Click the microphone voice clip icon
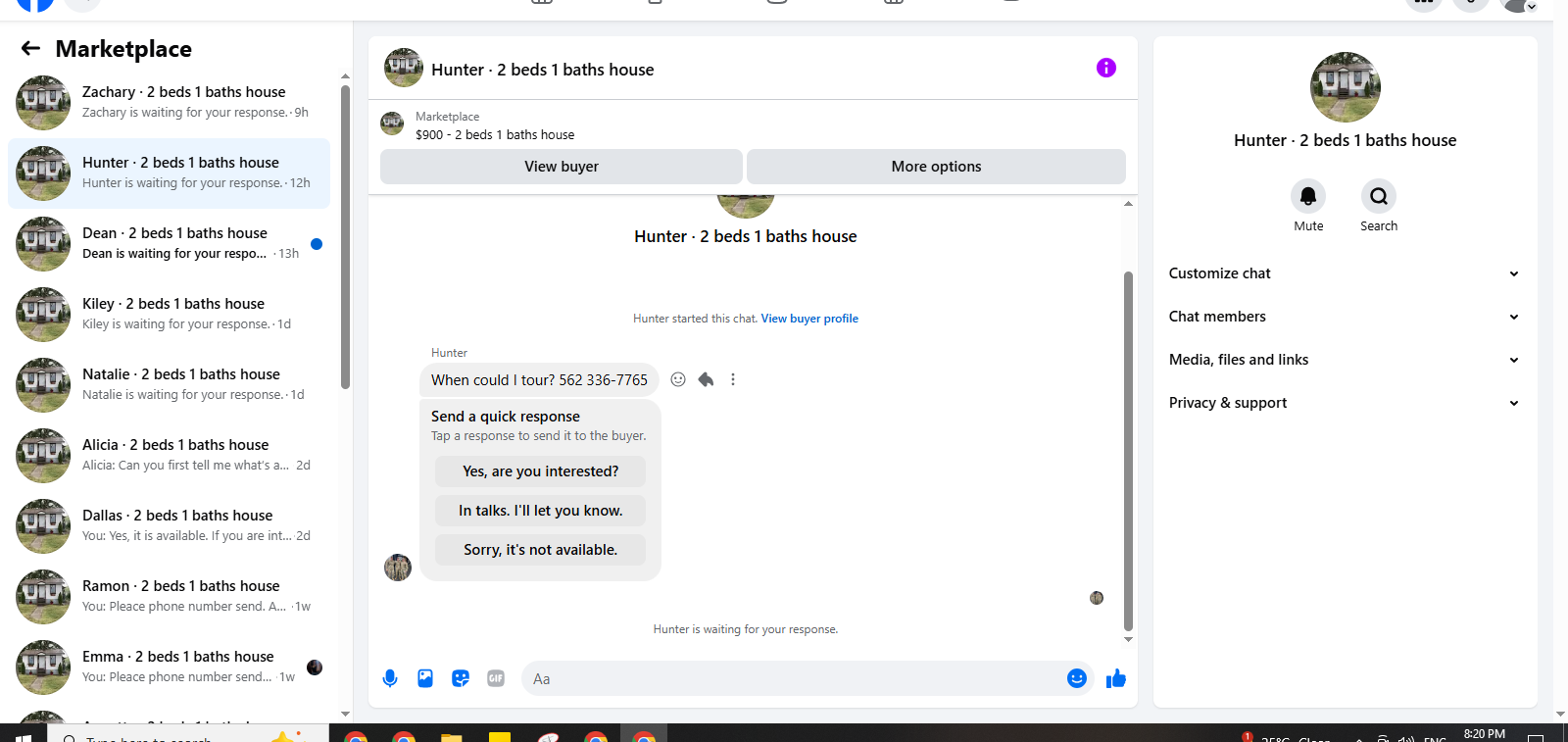This screenshot has height=742, width=1568. click(390, 678)
